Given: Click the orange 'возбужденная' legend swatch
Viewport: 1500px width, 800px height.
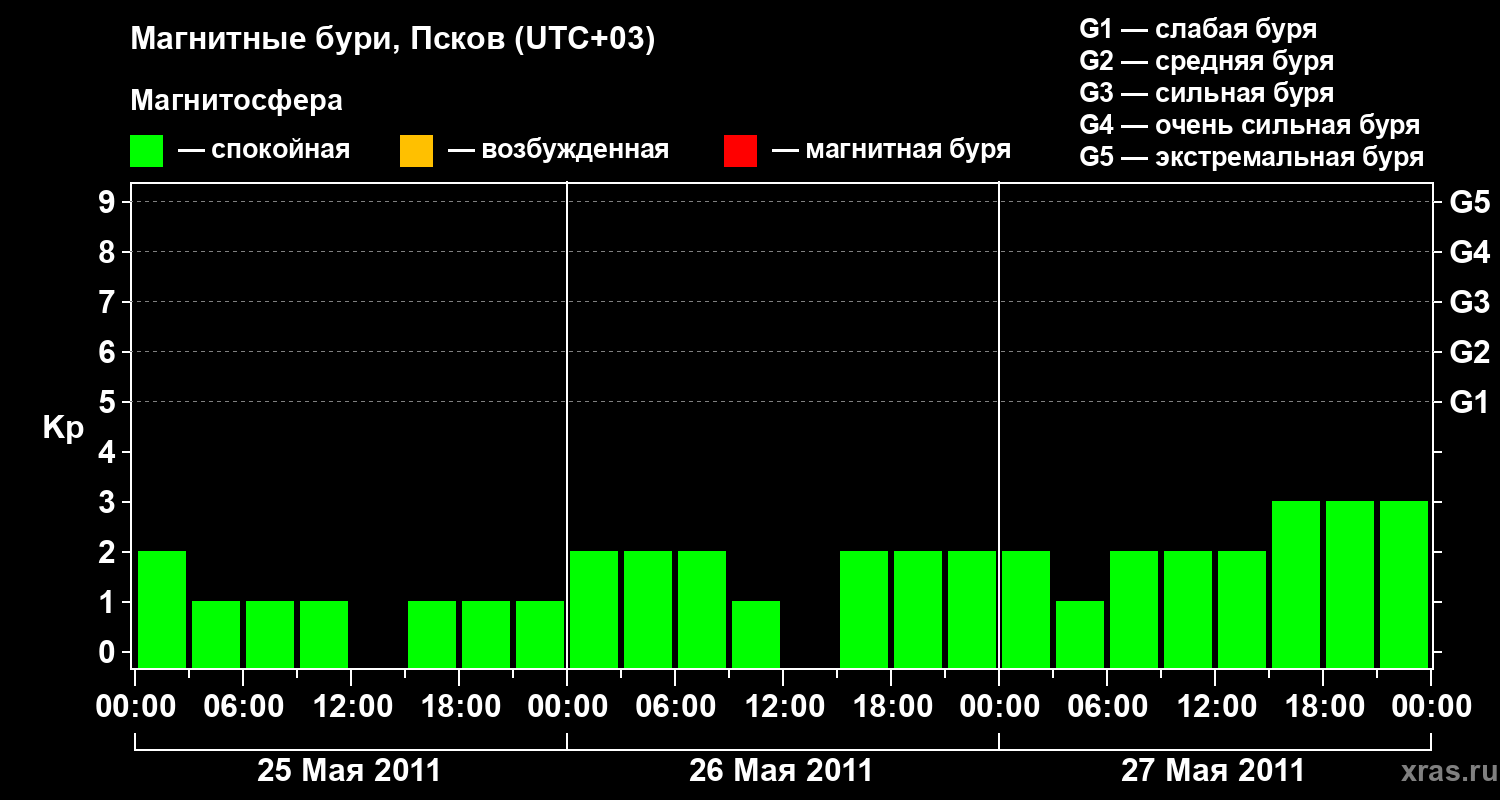Looking at the screenshot, I should tap(416, 151).
